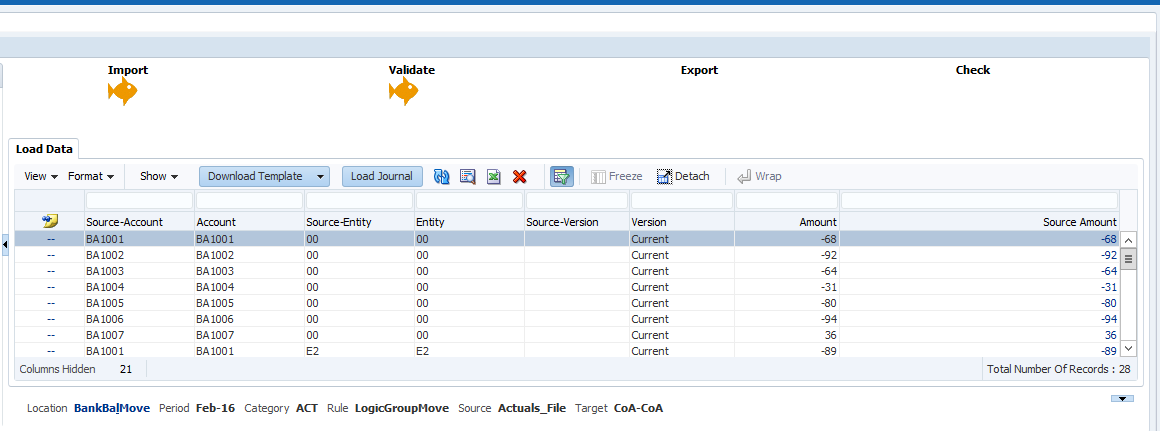Select Source-Account BA1007 cell
This screenshot has width=1160, height=431.
coord(139,335)
